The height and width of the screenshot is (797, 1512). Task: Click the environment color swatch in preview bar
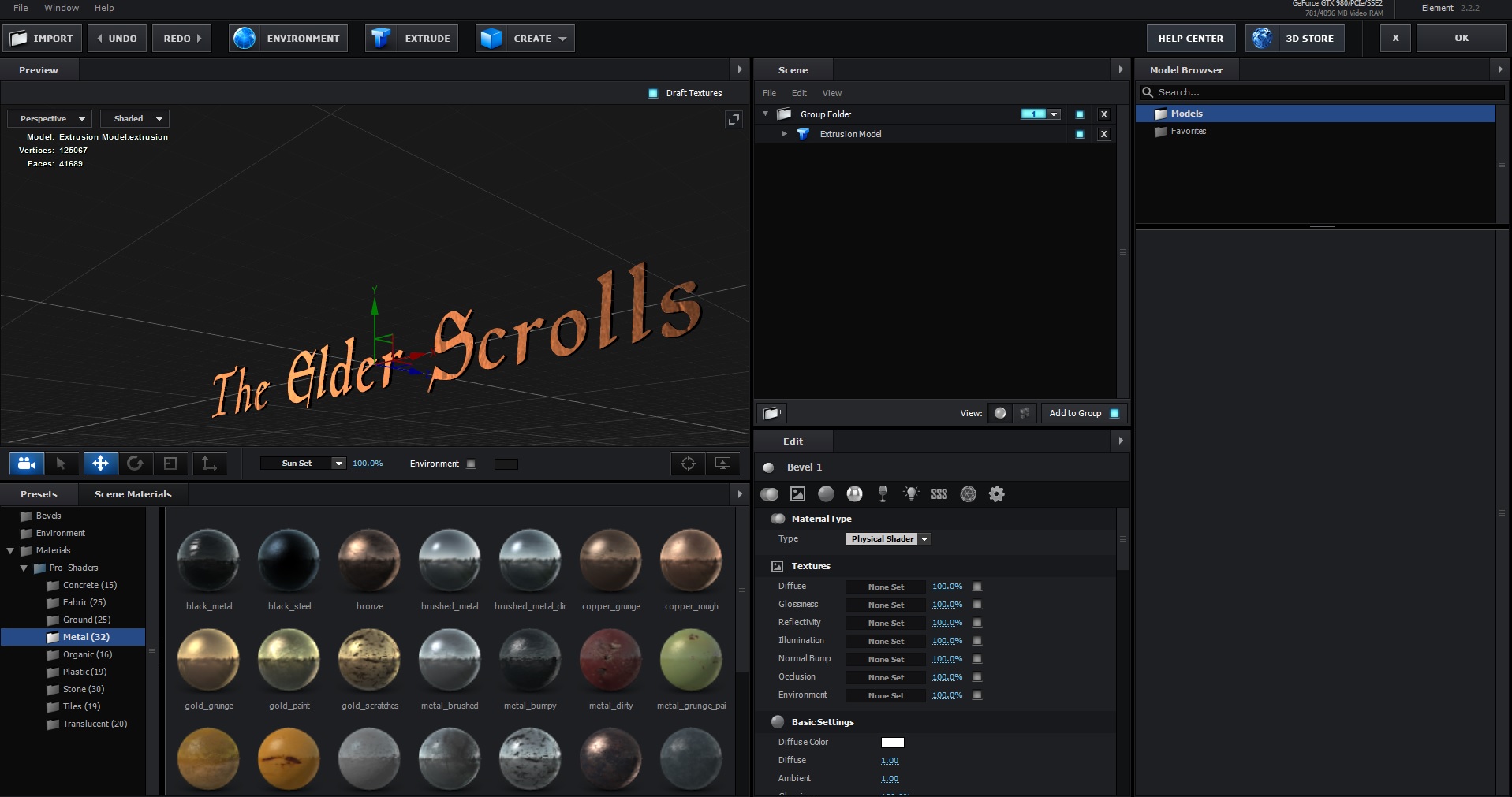click(506, 464)
